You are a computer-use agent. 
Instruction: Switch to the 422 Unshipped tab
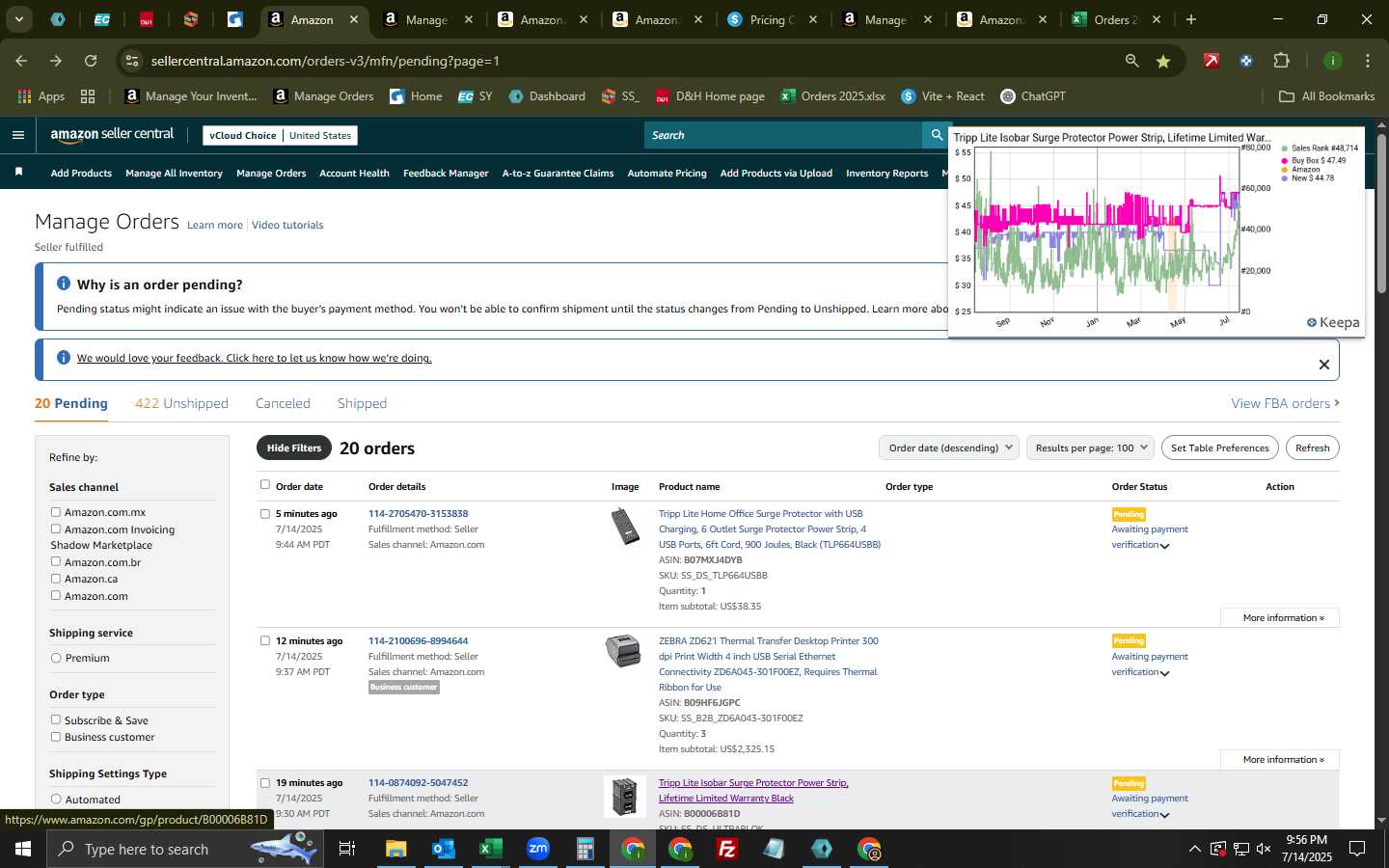click(x=181, y=403)
